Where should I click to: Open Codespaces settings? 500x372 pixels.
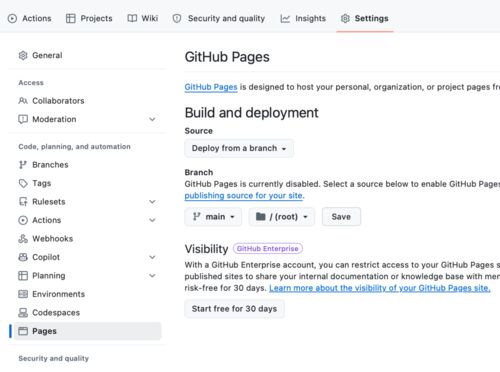tap(87, 313)
